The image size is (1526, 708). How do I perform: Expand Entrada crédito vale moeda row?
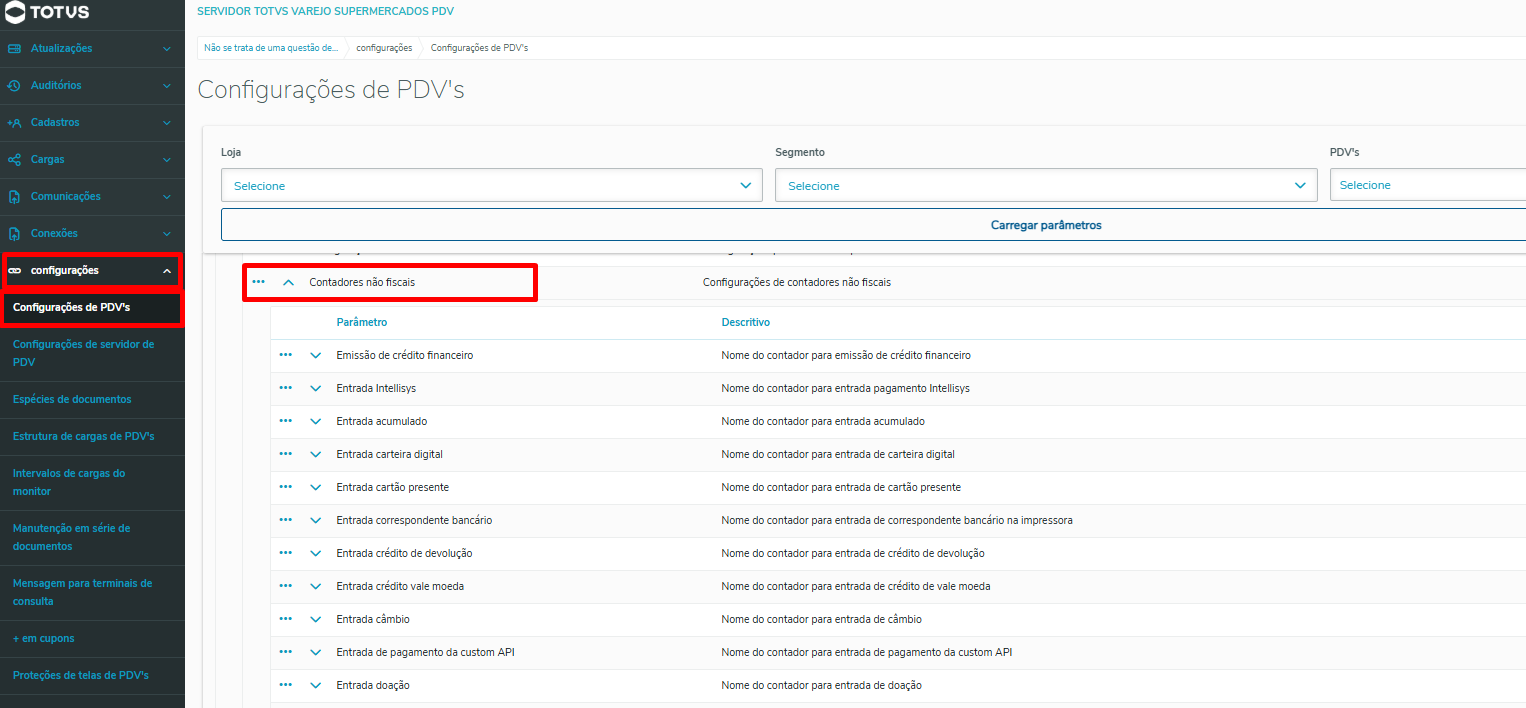[316, 586]
